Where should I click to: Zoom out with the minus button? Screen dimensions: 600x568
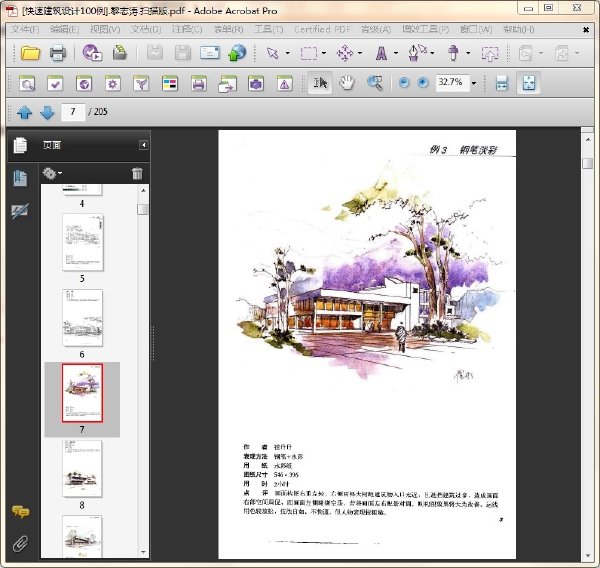tap(404, 82)
